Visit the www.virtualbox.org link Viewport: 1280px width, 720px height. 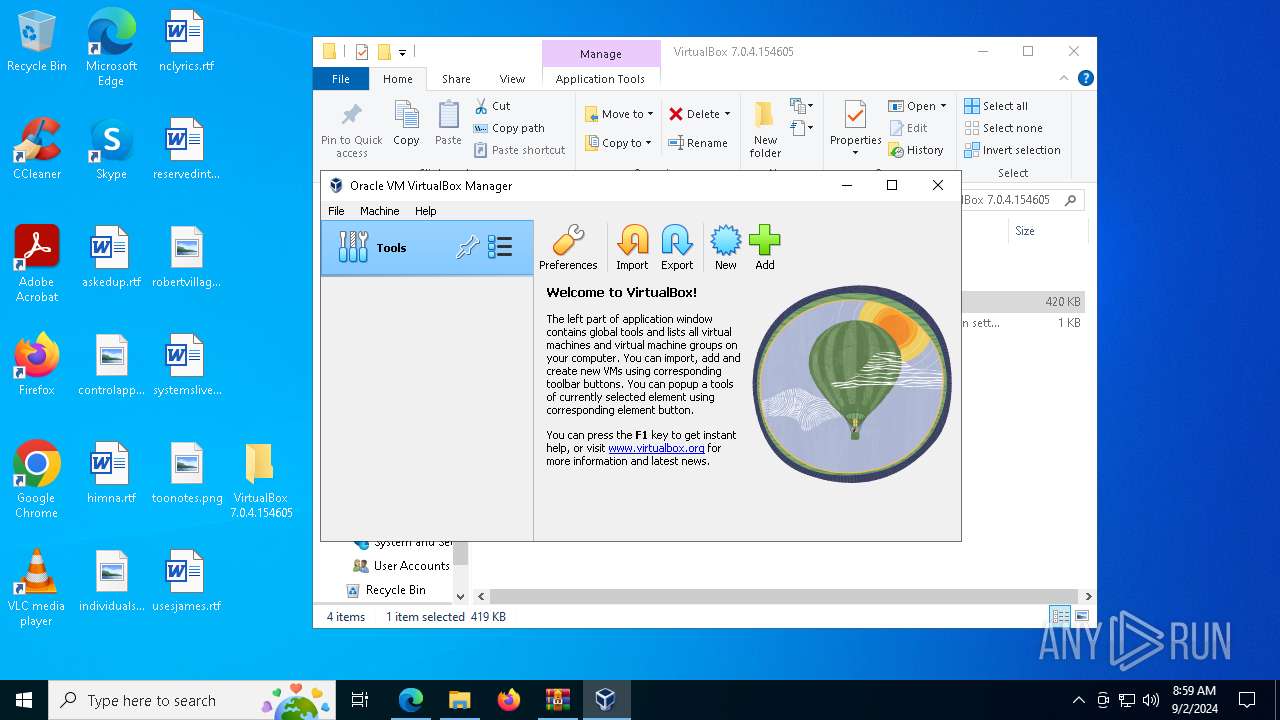click(656, 448)
